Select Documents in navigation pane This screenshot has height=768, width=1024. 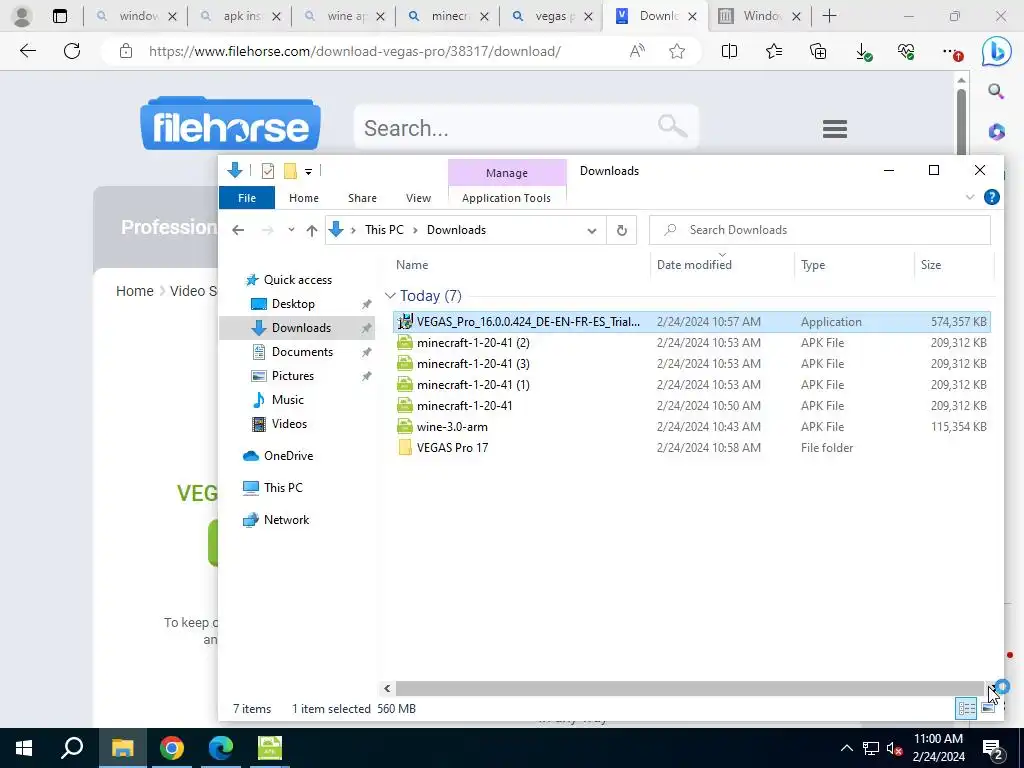[302, 352]
